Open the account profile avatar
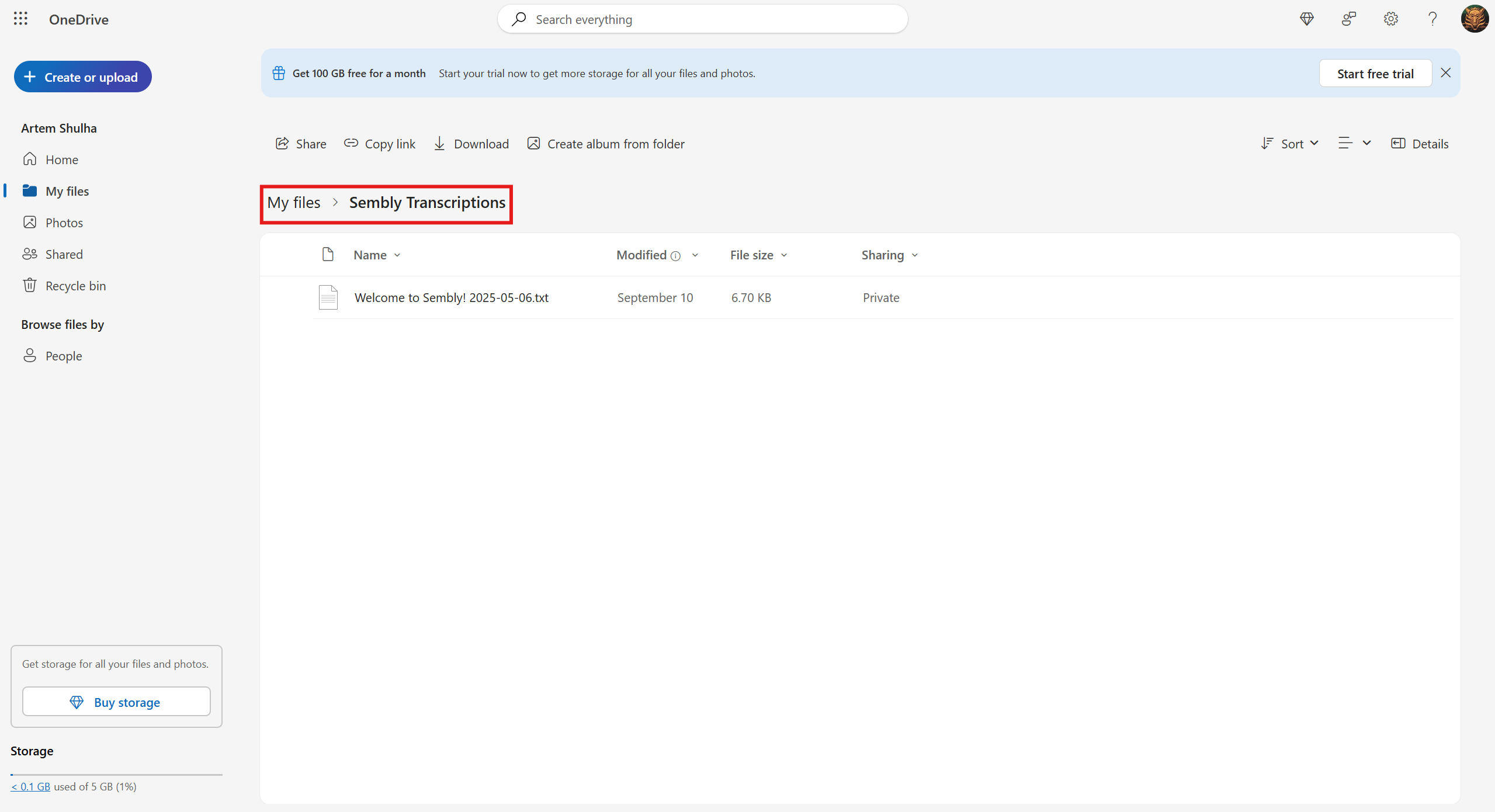 [1474, 19]
